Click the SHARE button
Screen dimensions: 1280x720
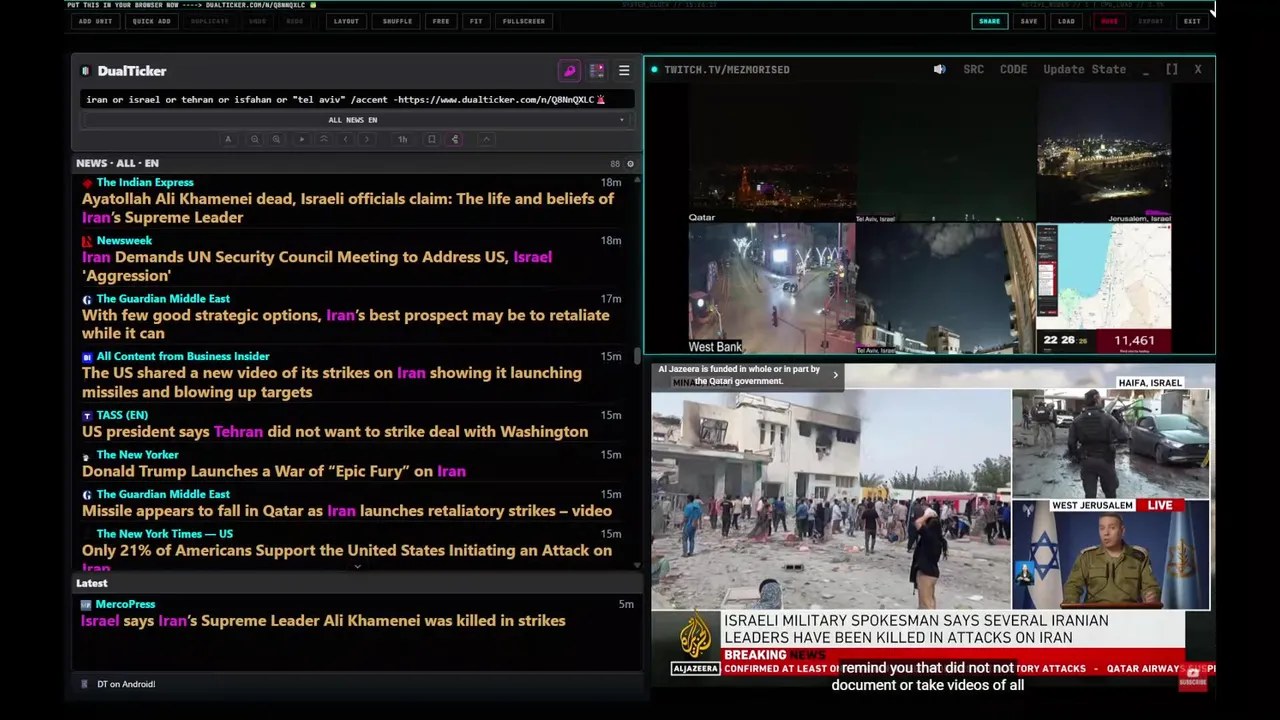pos(989,21)
